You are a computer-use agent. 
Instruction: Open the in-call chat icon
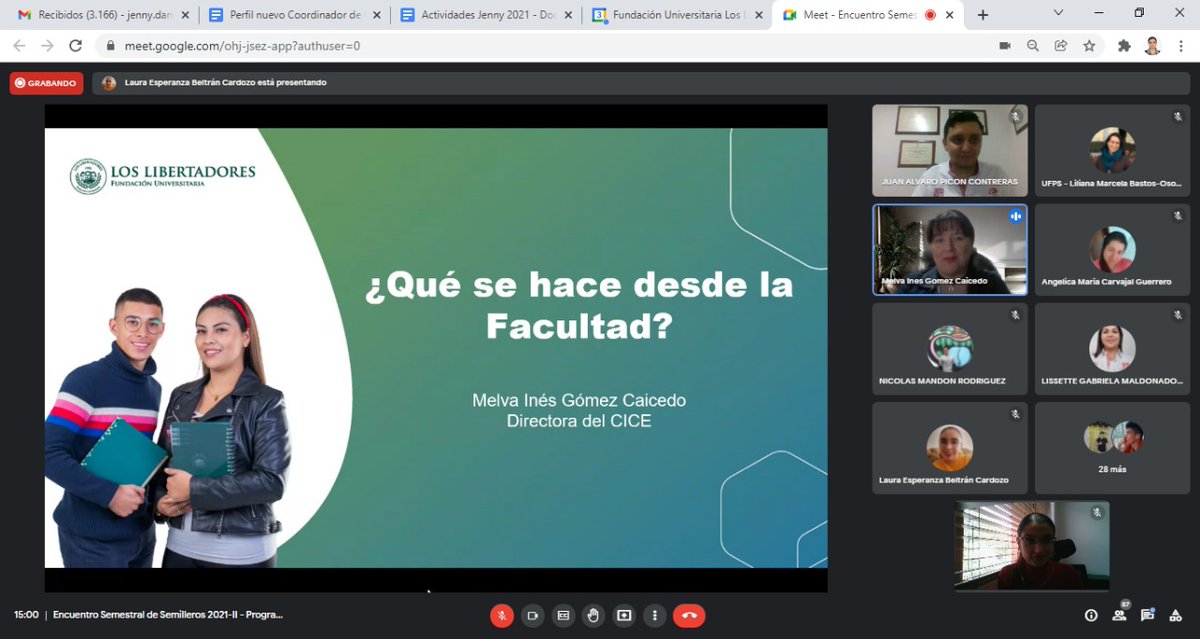pyautogui.click(x=1148, y=615)
